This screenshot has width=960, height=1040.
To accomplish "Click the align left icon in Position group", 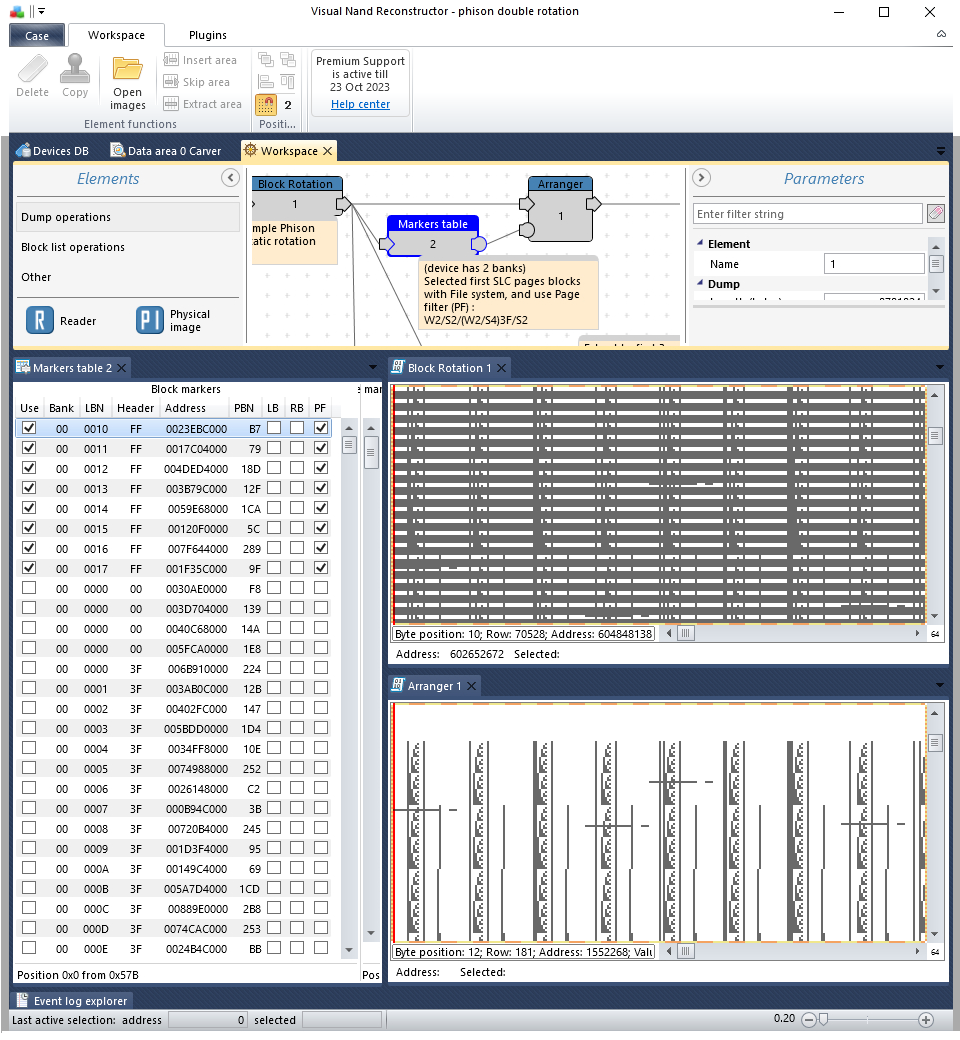I will pyautogui.click(x=266, y=82).
